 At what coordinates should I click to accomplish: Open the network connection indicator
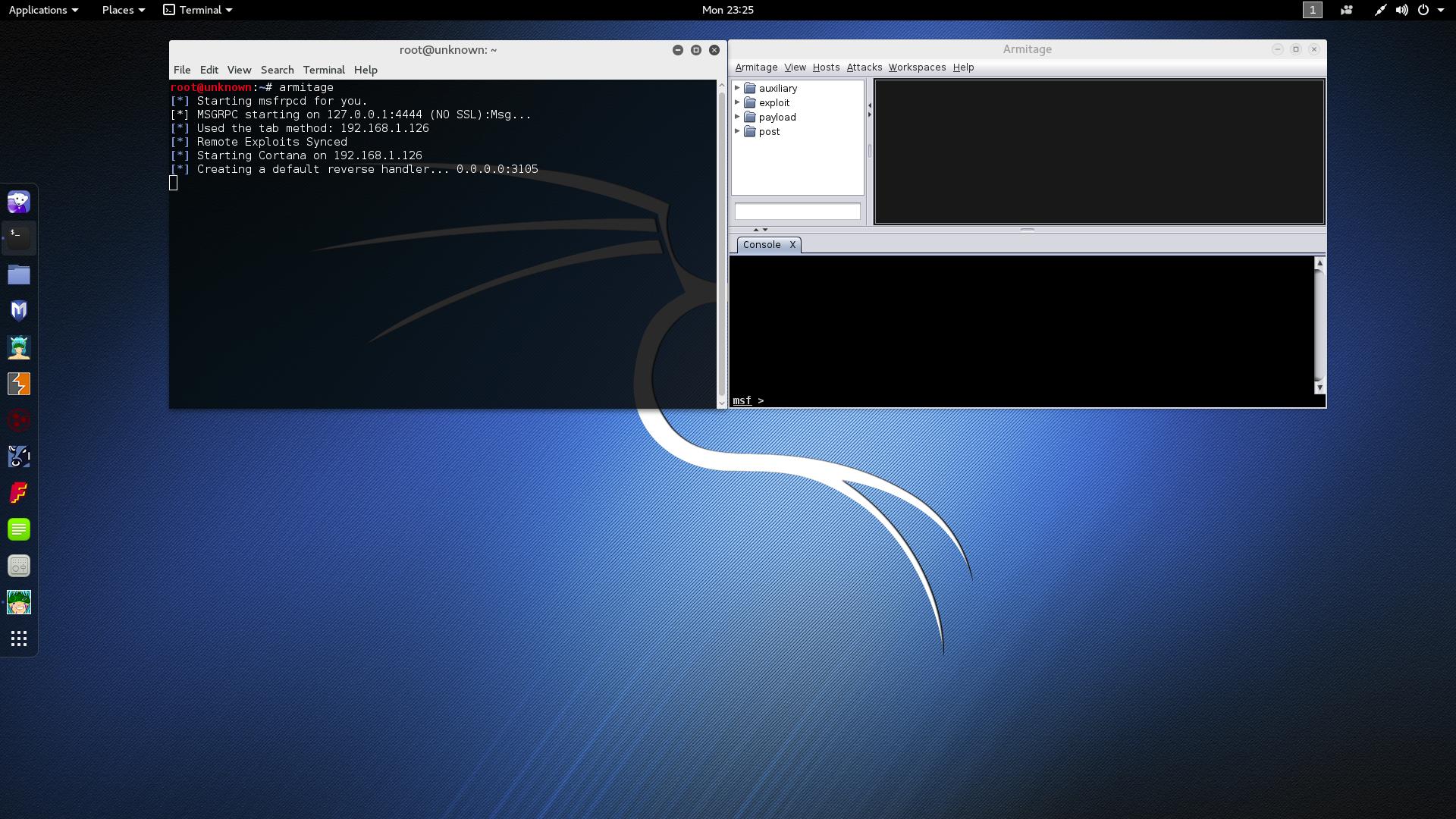[x=1380, y=10]
